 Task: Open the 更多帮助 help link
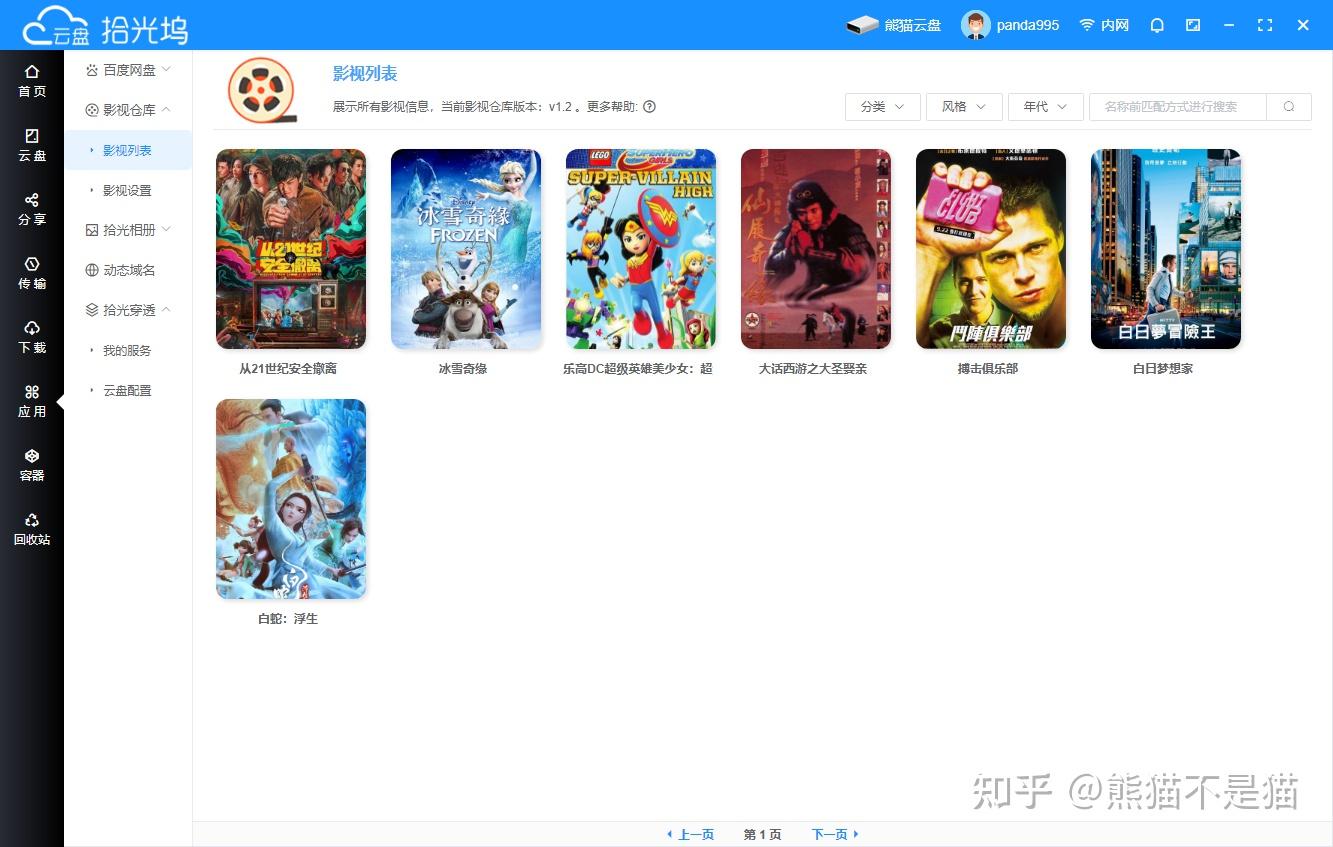point(650,106)
